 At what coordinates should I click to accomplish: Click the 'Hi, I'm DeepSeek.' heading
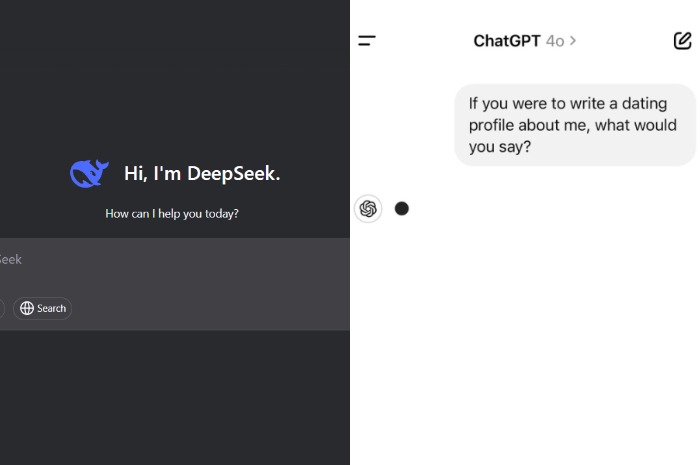click(x=202, y=174)
